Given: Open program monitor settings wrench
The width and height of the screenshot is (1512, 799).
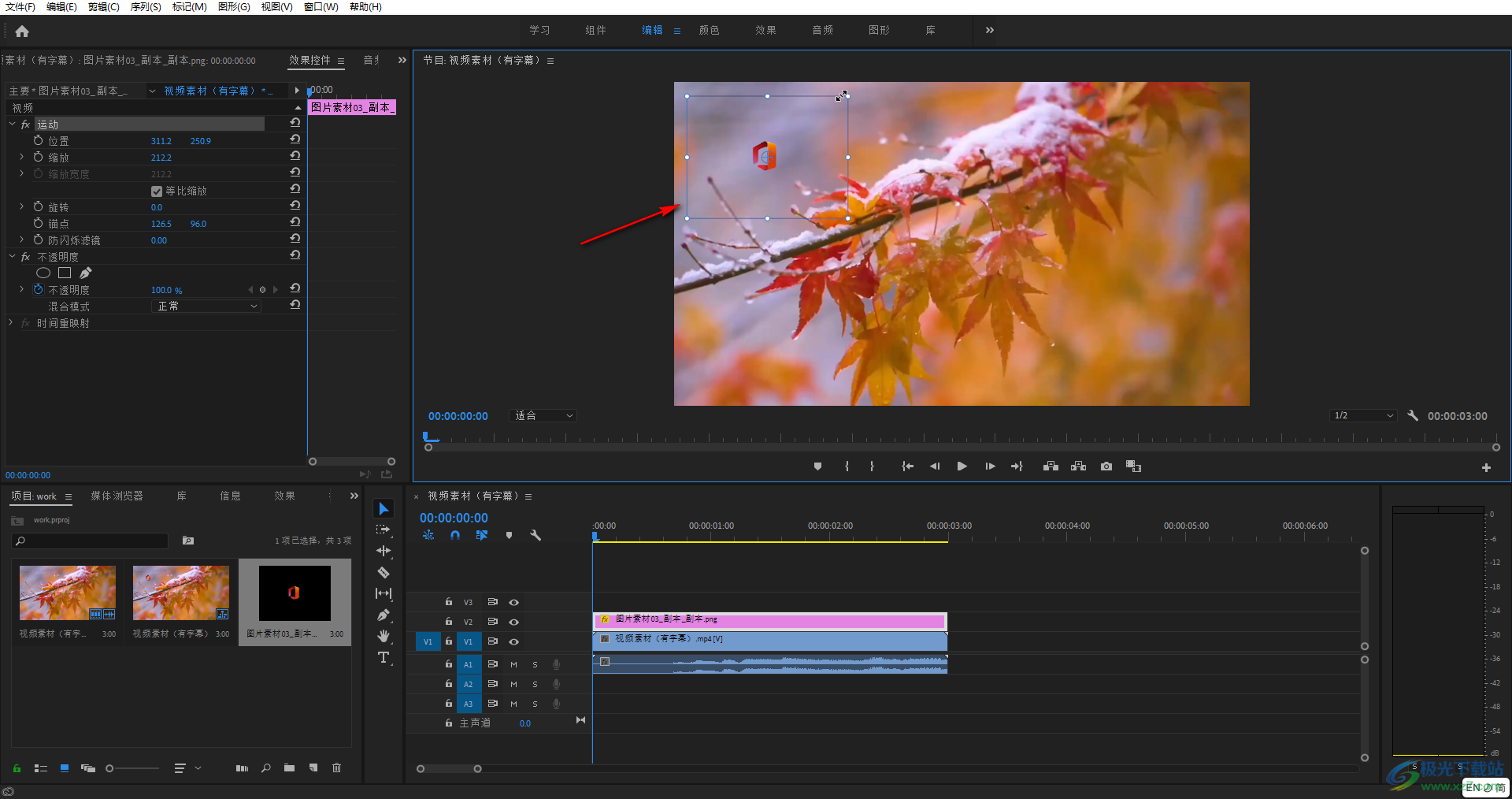Looking at the screenshot, I should coord(1413,415).
